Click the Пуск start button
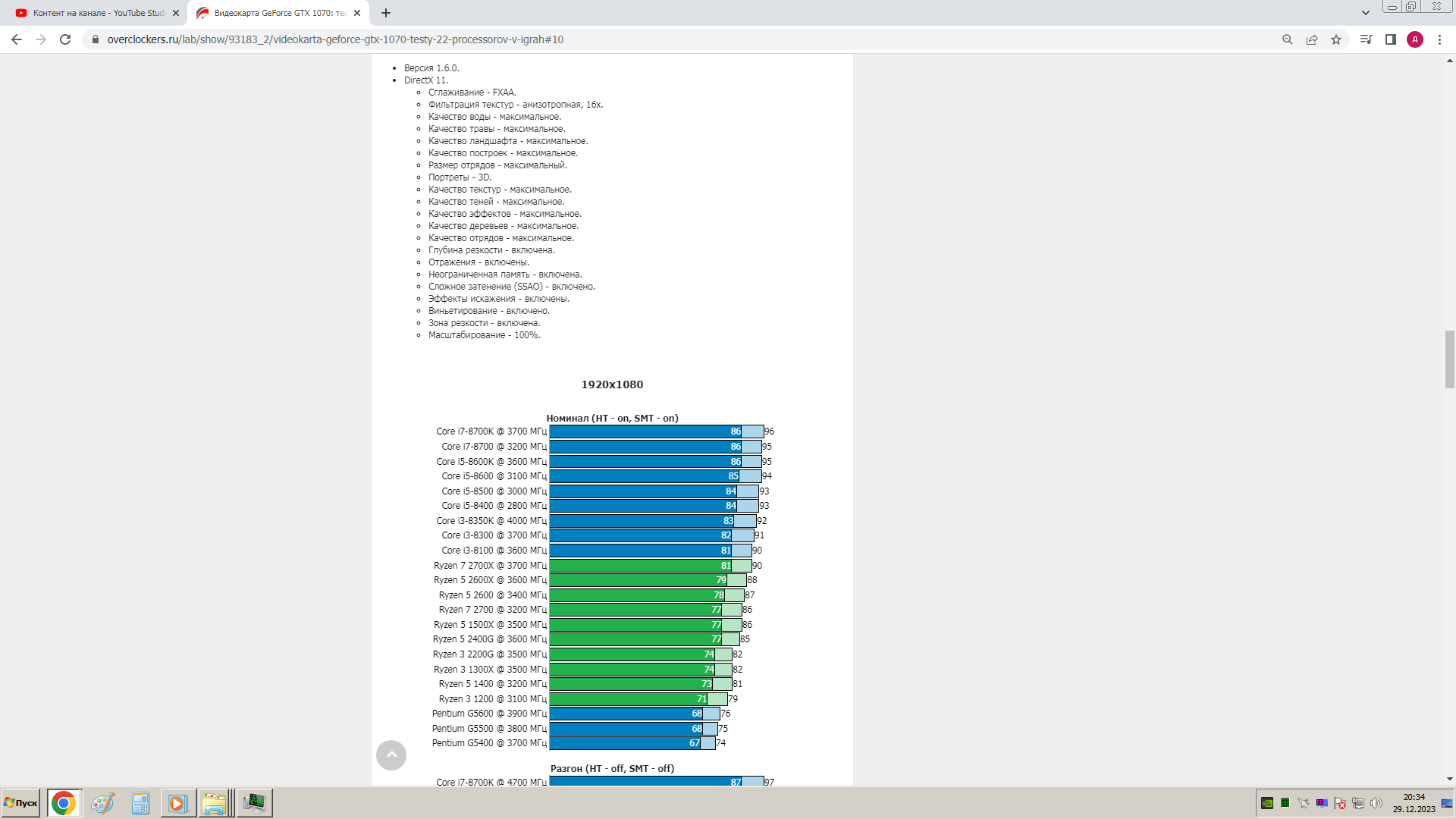This screenshot has width=1456, height=819. coord(21,802)
